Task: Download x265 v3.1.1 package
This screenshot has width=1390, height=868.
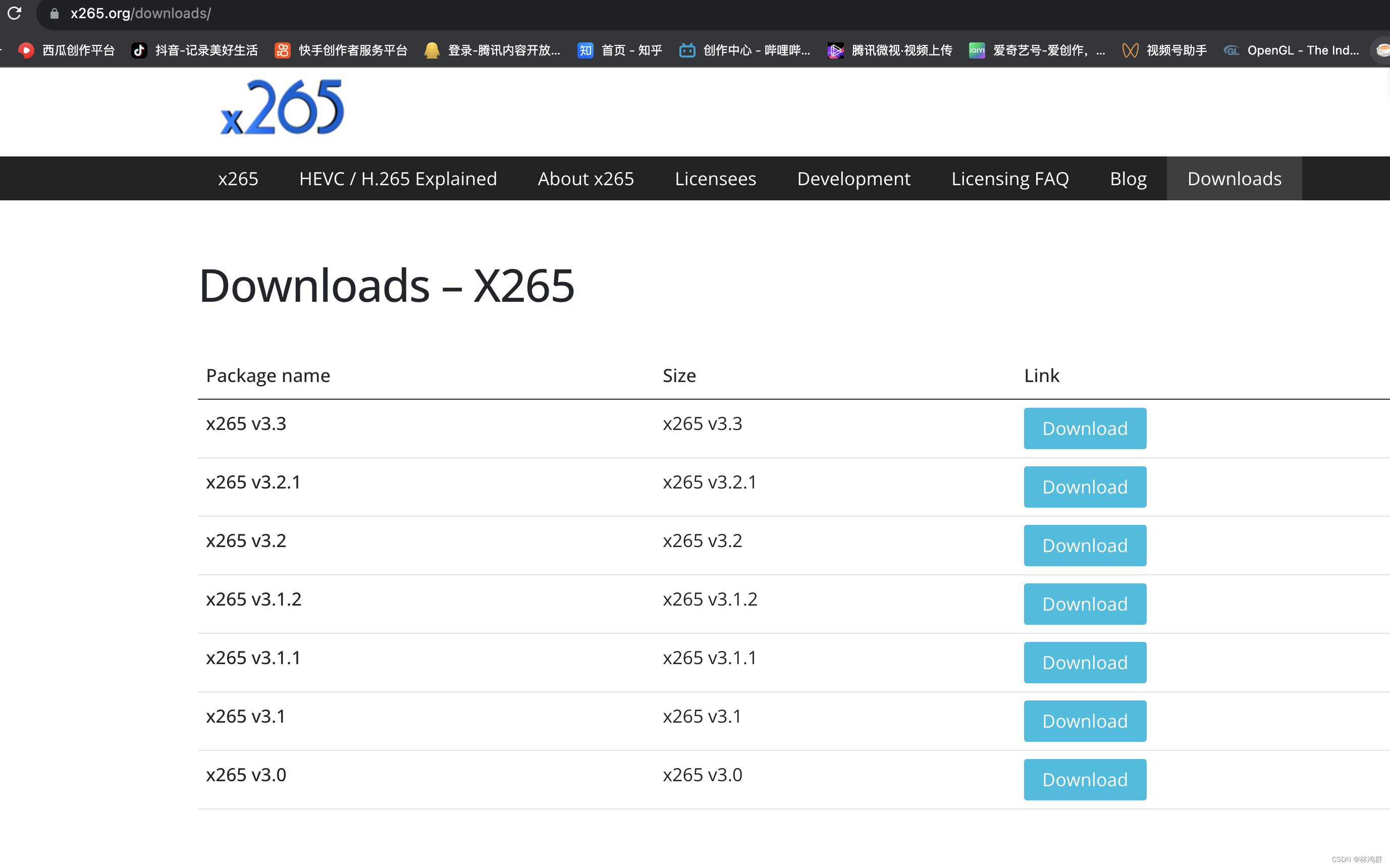Action: pyautogui.click(x=1085, y=663)
